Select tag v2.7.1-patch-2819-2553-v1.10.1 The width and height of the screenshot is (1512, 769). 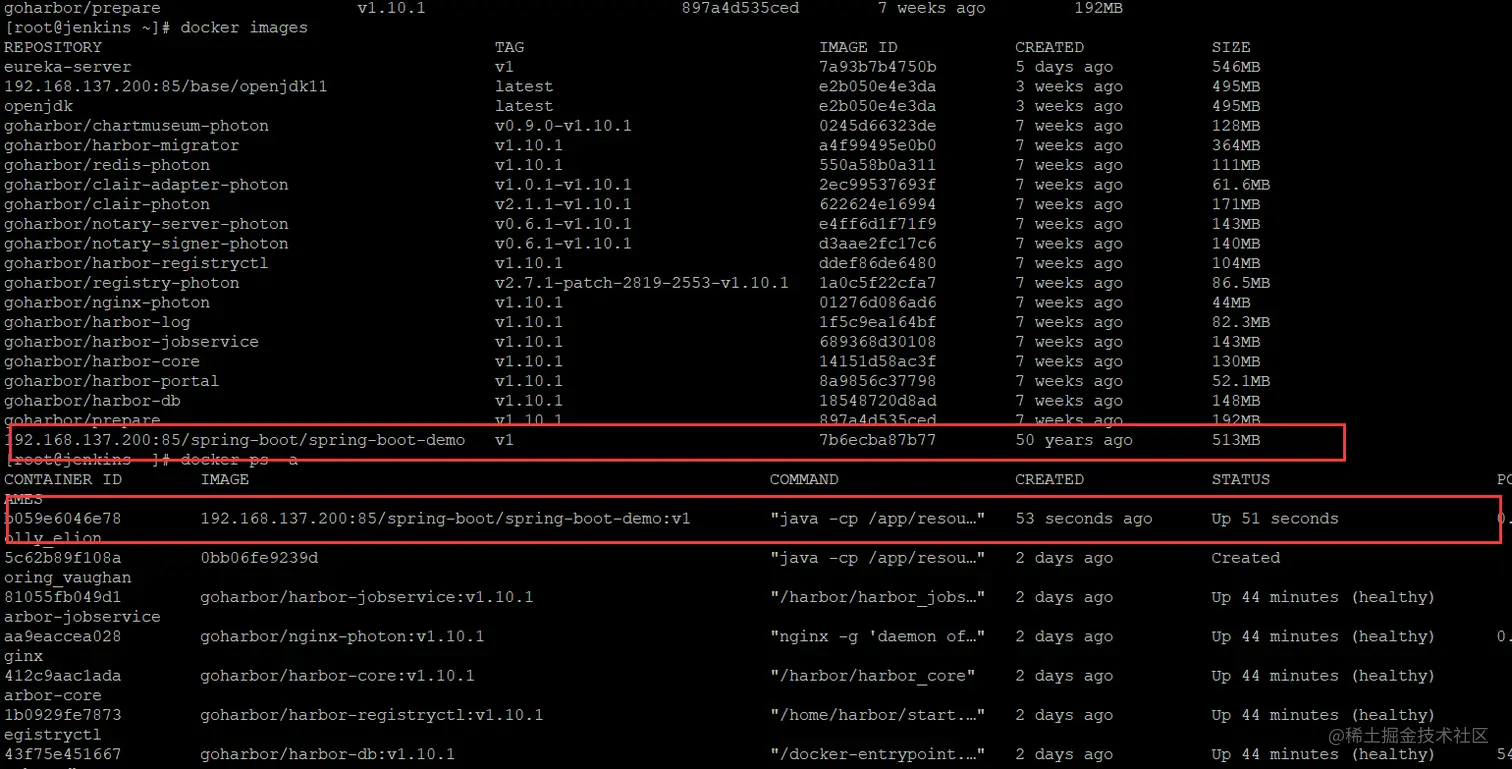pyautogui.click(x=642, y=283)
